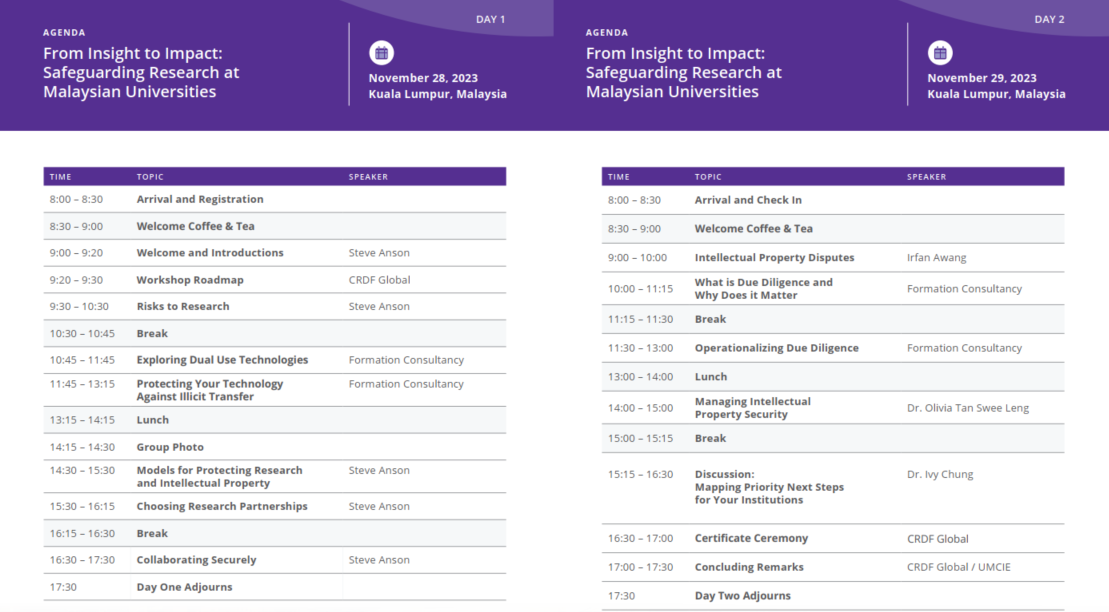Viewport: 1109px width, 612px height.
Task: Click the November 28, 2023 date
Action: point(423,78)
